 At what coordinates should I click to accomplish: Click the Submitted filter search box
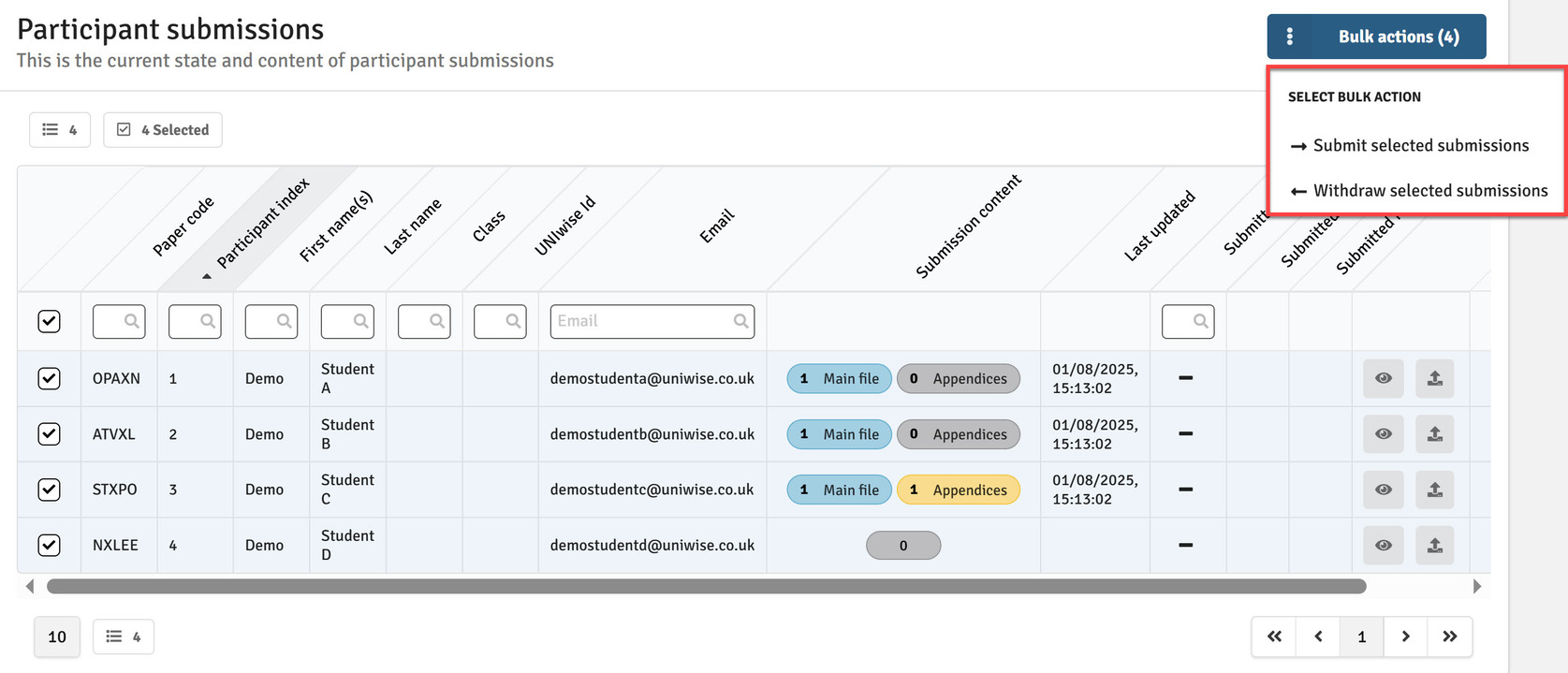tap(1188, 321)
